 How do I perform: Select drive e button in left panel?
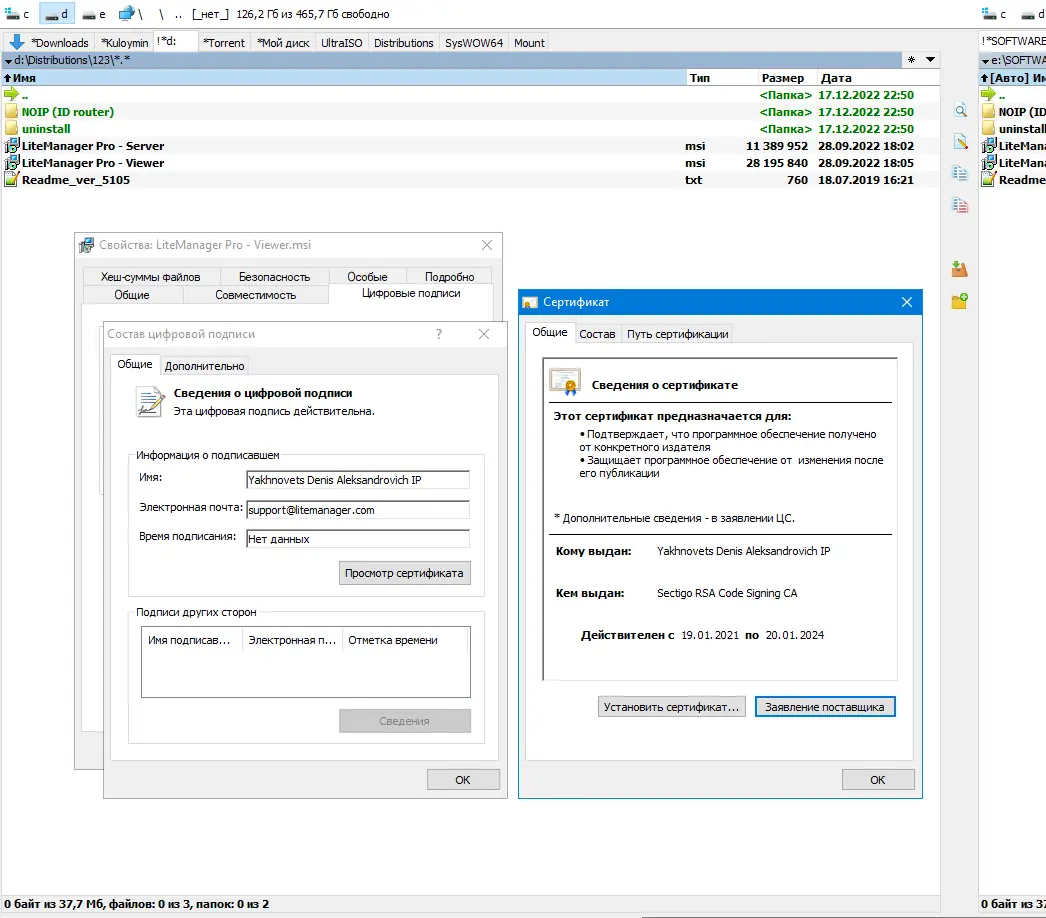point(93,13)
